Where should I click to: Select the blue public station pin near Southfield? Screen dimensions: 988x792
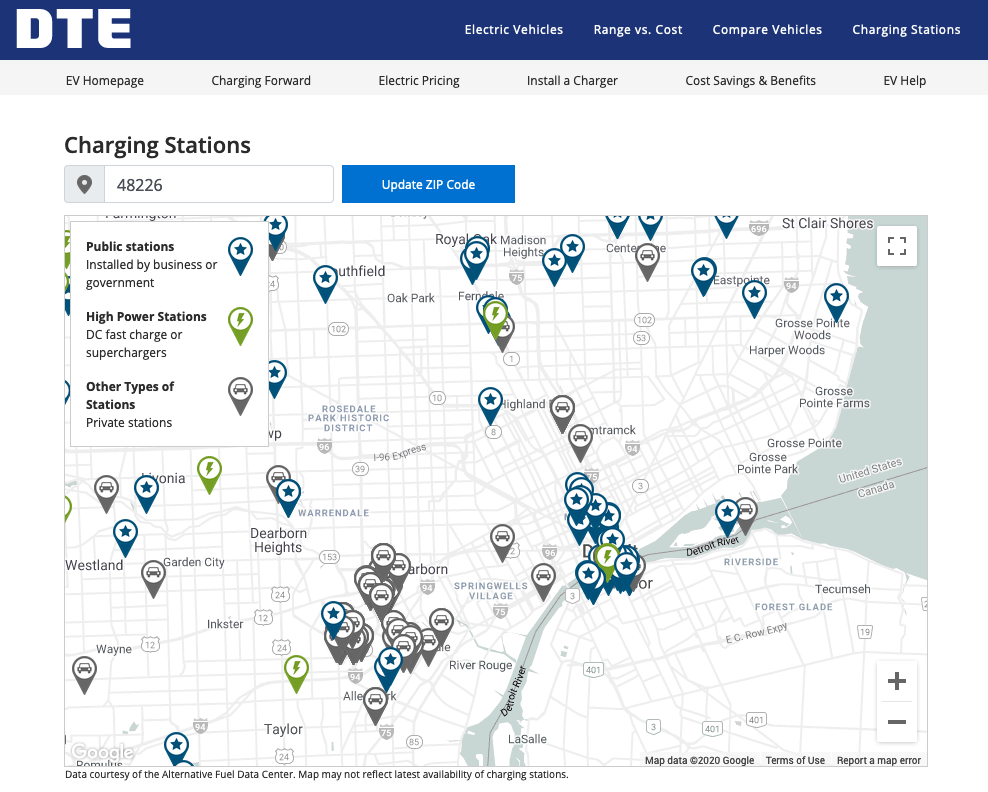(325, 281)
